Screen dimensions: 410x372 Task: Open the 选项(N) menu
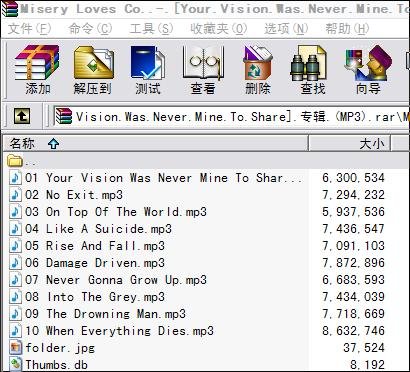click(x=286, y=29)
